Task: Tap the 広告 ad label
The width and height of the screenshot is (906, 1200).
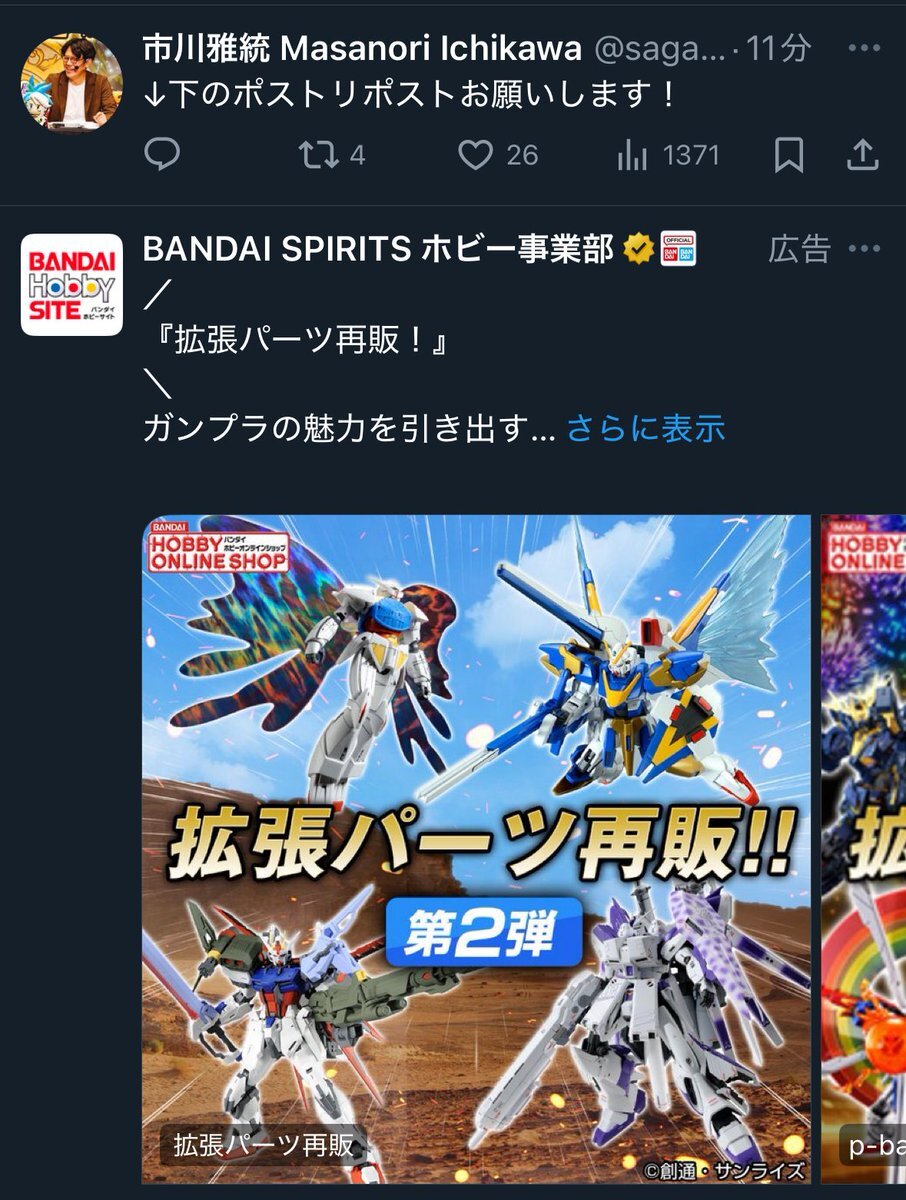Action: 799,249
